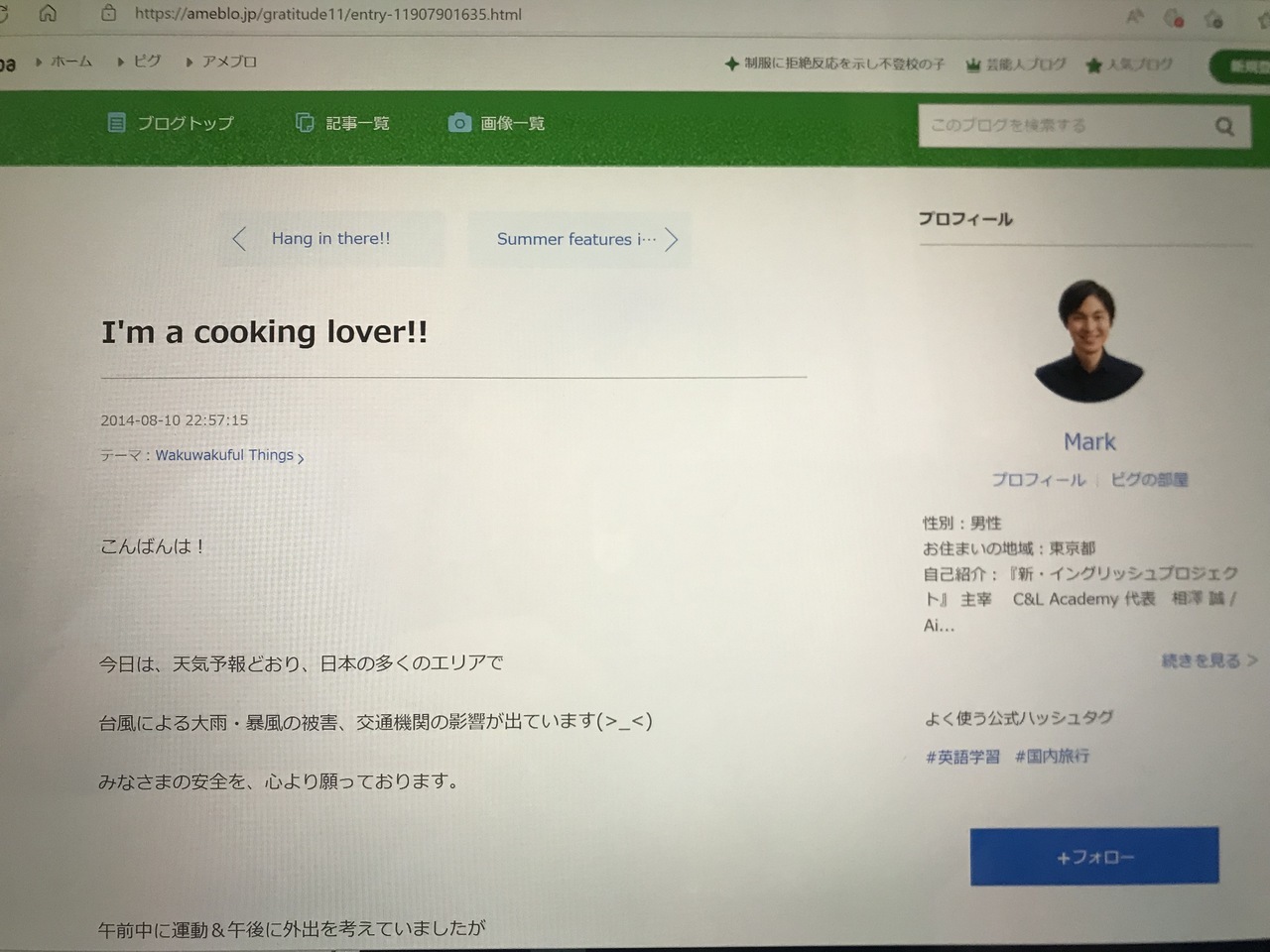Click Mark's profile photo
1270x952 pixels.
tap(1088, 340)
